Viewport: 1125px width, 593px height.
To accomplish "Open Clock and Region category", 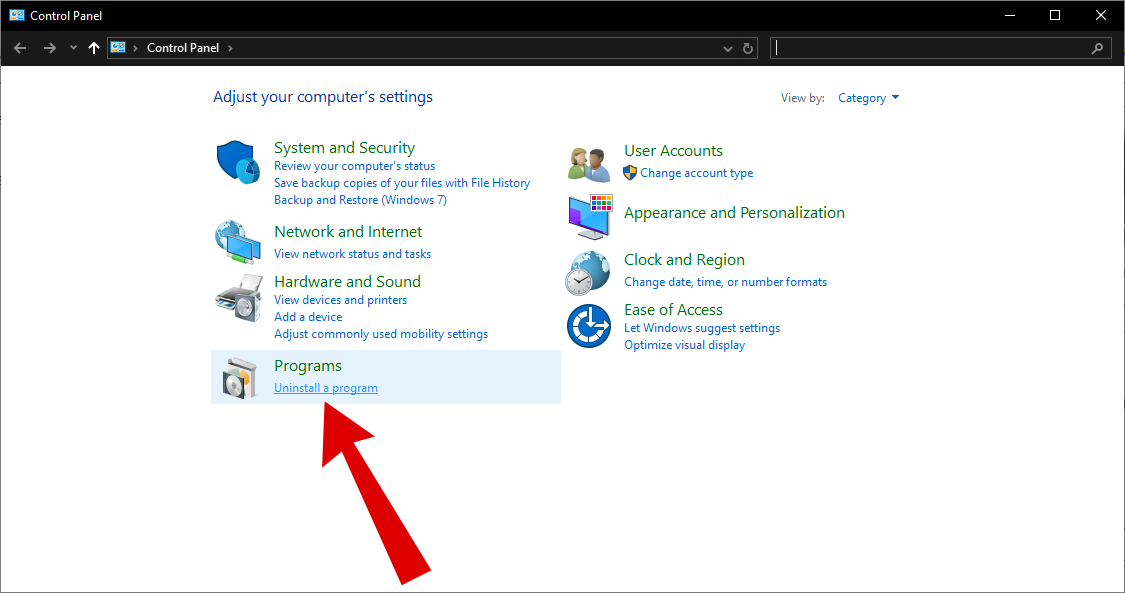I will pyautogui.click(x=684, y=260).
